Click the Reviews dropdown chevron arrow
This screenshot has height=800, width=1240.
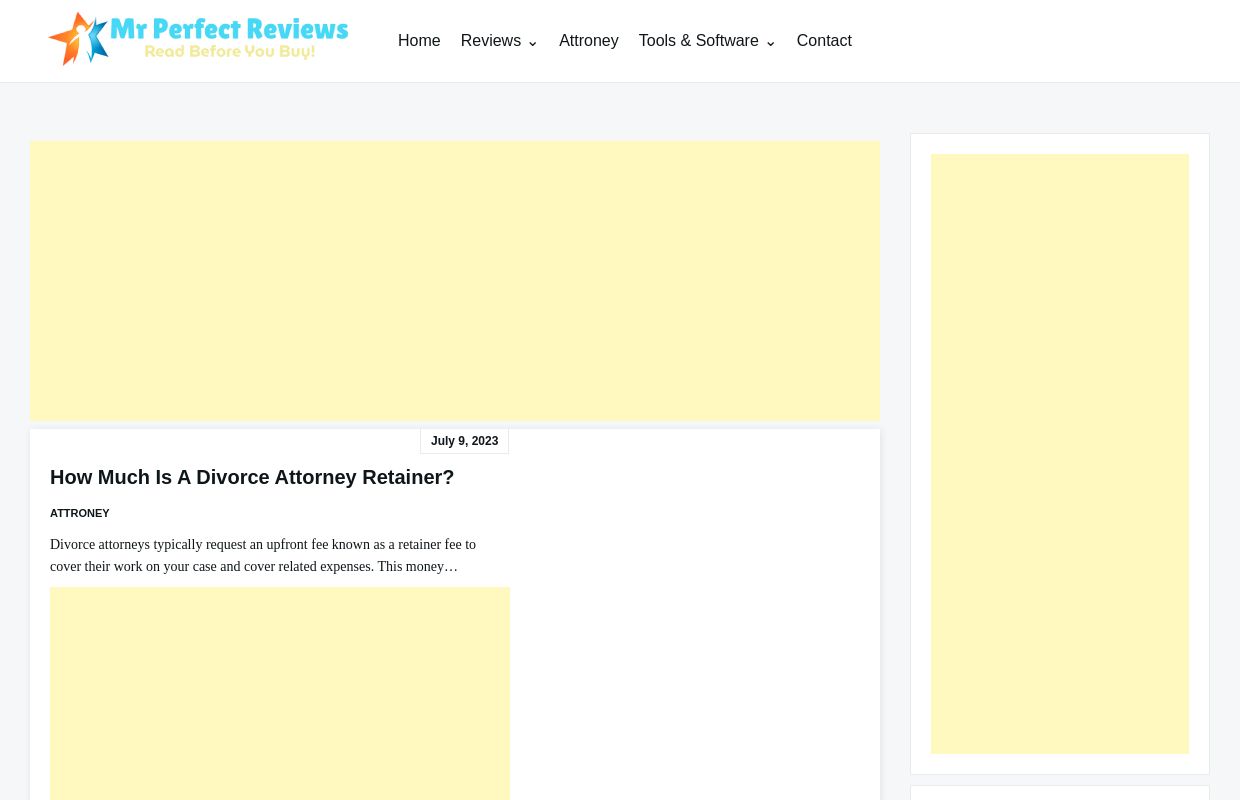pyautogui.click(x=532, y=44)
